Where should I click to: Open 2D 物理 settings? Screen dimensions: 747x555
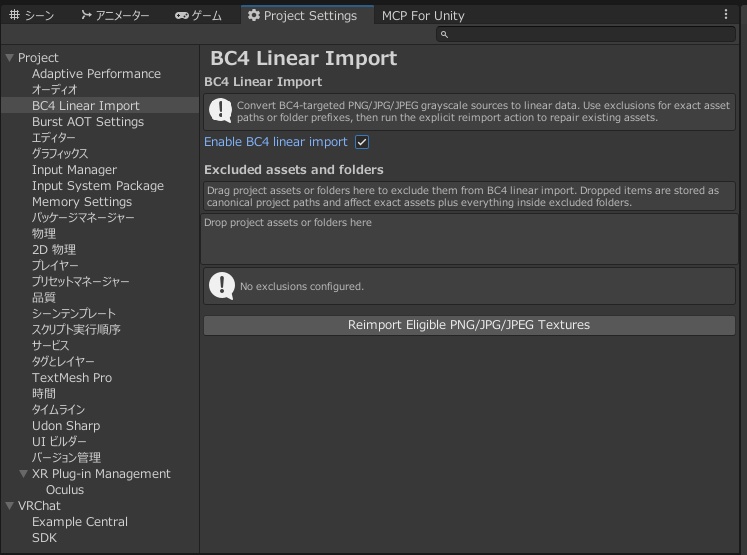(54, 250)
